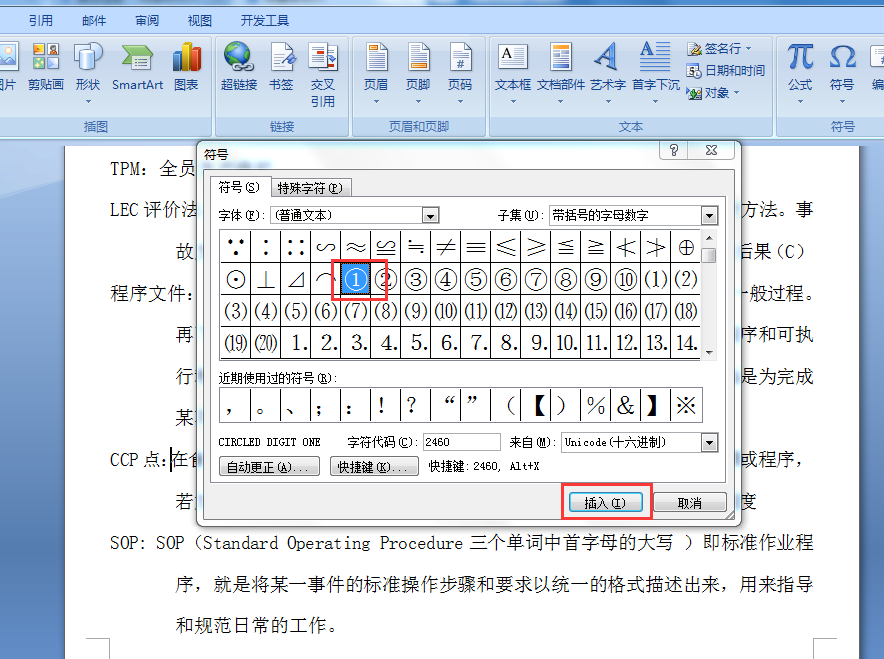Open the Page Number (页码) menu
Image resolution: width=884 pixels, height=659 pixels.
(460, 73)
